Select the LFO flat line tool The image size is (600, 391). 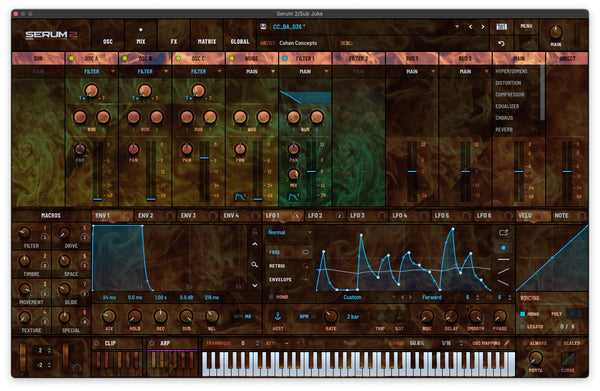tap(503, 259)
